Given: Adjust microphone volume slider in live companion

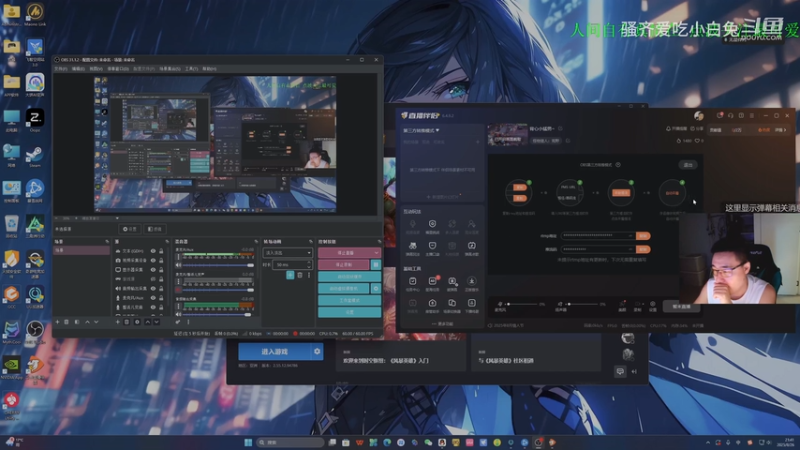Looking at the screenshot, I should (521, 304).
